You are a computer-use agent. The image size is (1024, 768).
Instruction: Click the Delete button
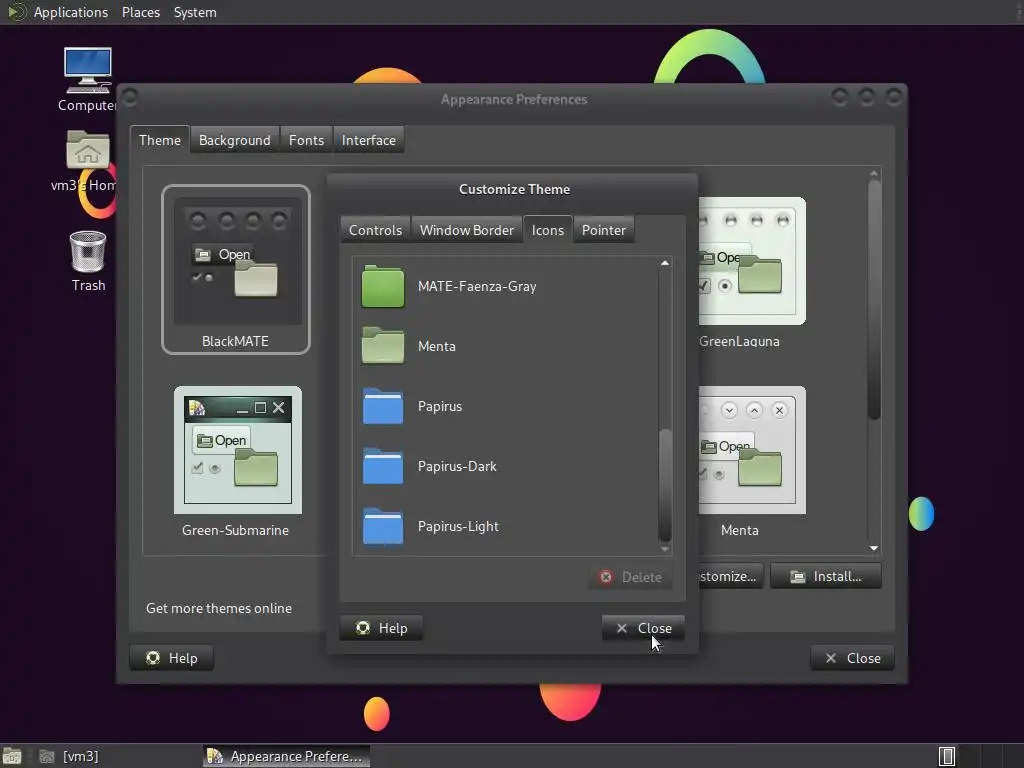click(630, 577)
